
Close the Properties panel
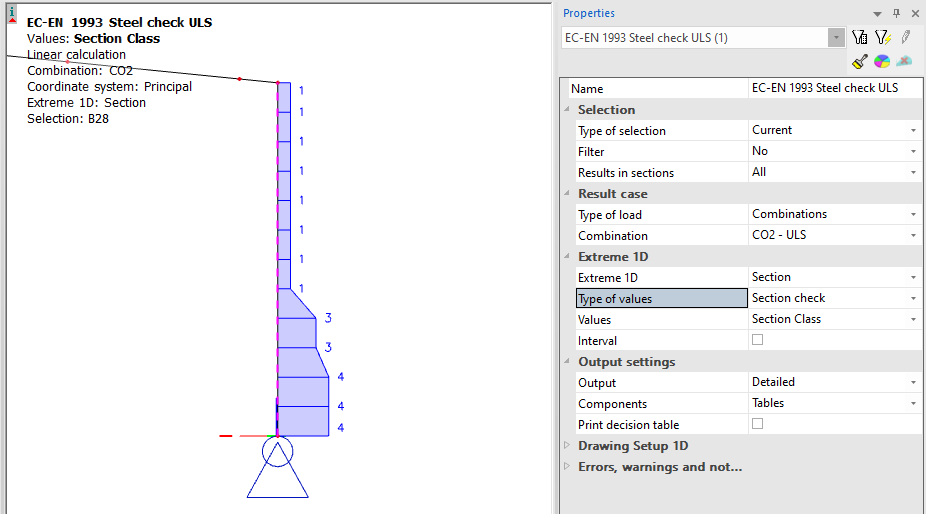pos(915,13)
